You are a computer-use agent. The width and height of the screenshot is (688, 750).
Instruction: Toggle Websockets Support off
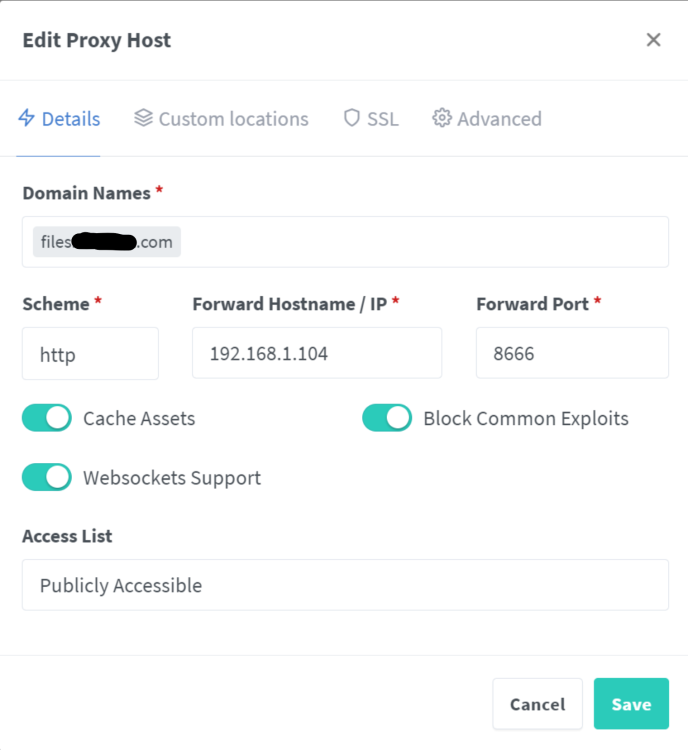tap(47, 477)
